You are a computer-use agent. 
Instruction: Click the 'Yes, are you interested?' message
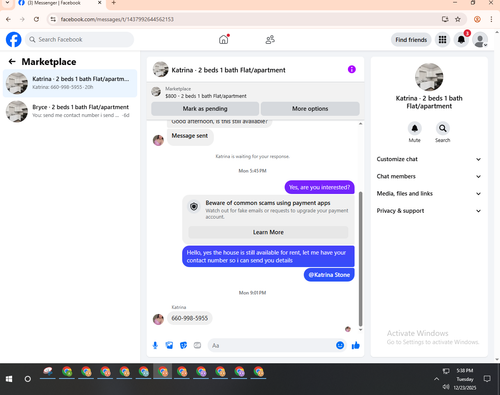(319, 187)
